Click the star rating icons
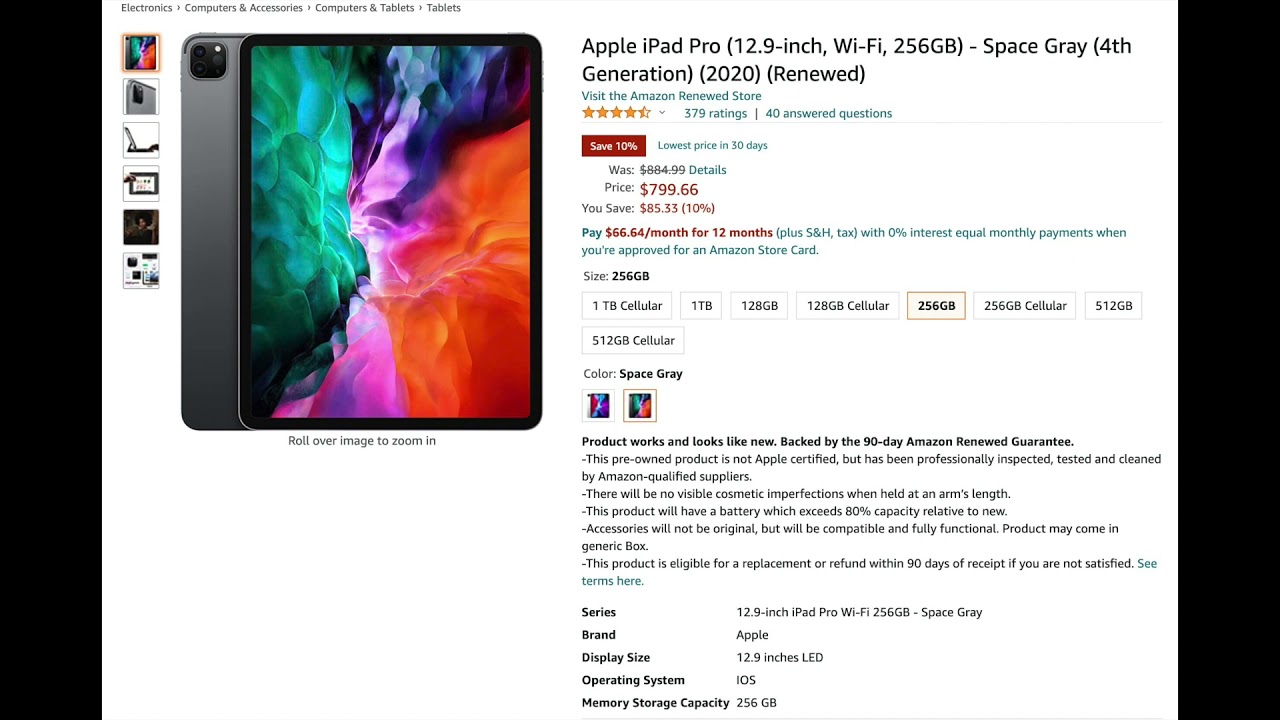Image resolution: width=1280 pixels, height=720 pixels. (x=616, y=113)
